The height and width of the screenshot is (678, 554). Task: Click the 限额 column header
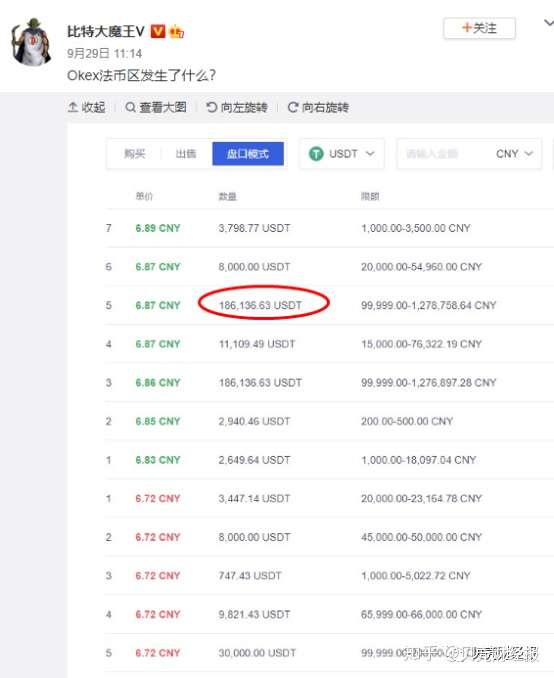point(370,197)
